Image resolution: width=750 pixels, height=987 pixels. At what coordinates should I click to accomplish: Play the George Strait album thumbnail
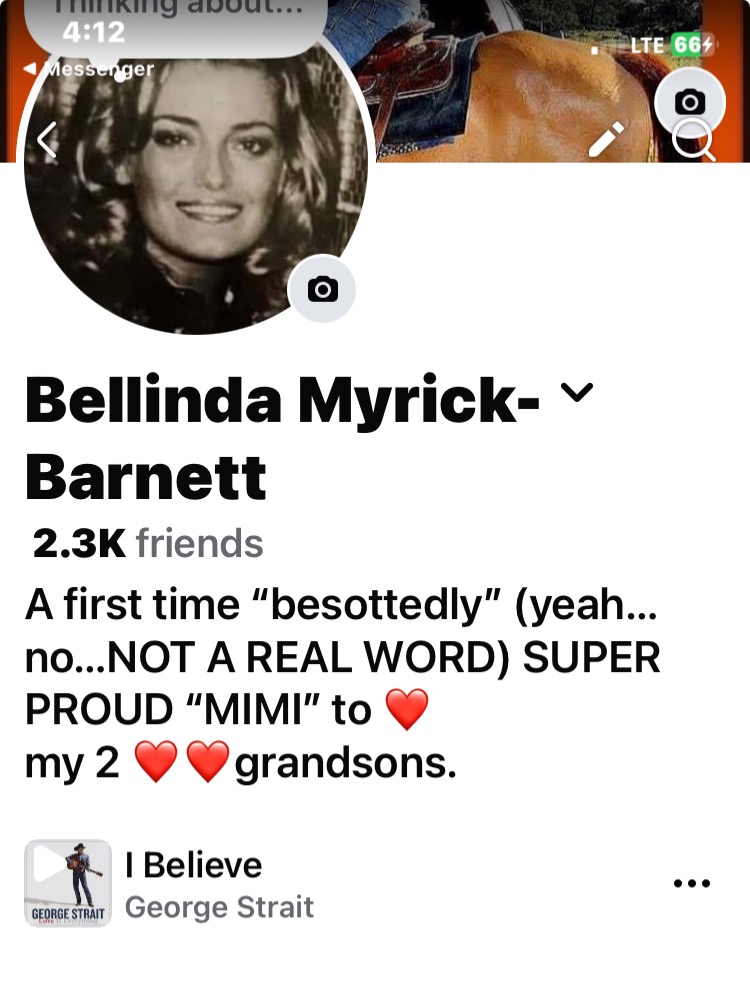click(x=68, y=883)
